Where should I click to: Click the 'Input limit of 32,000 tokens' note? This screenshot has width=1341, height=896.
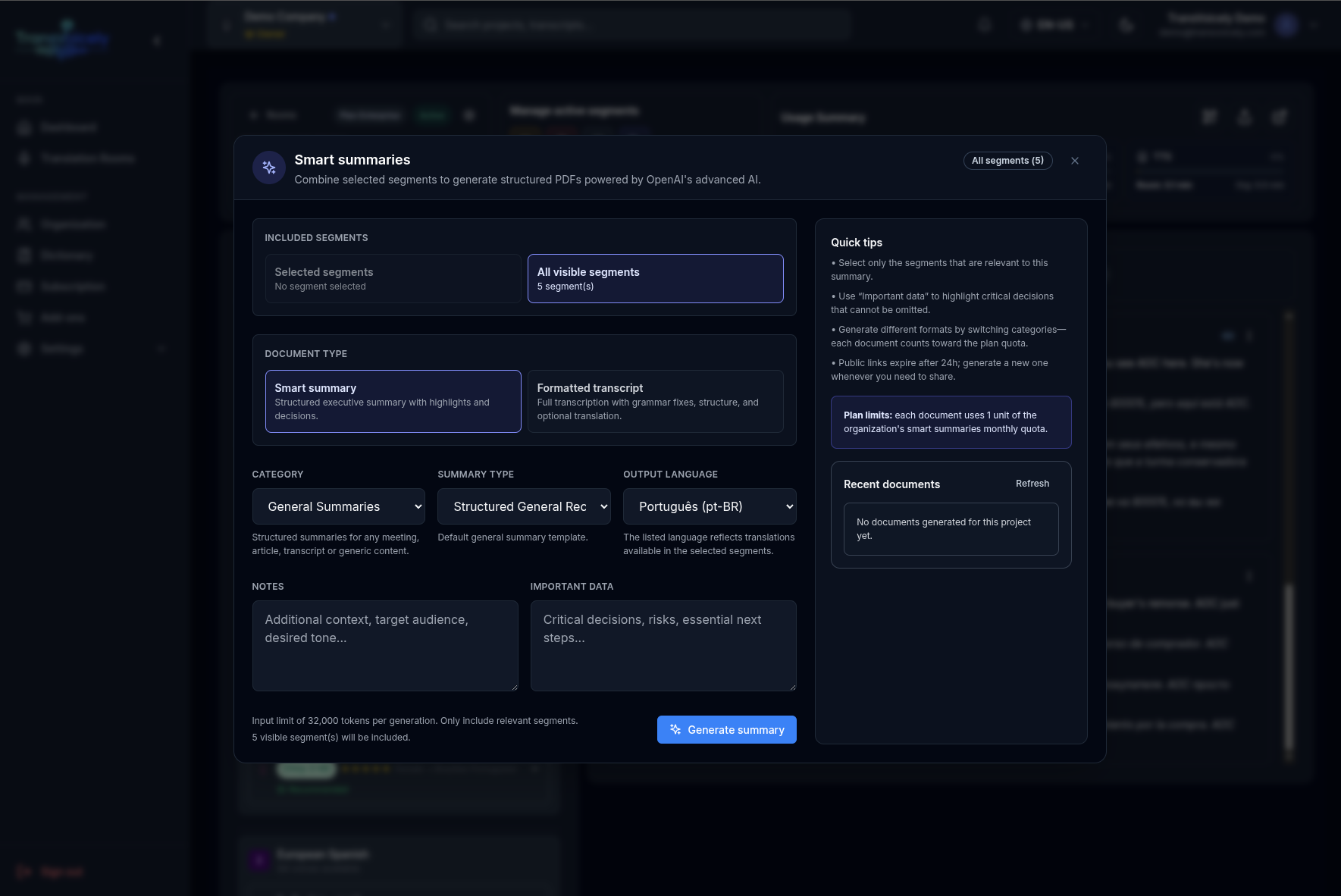[x=415, y=721]
